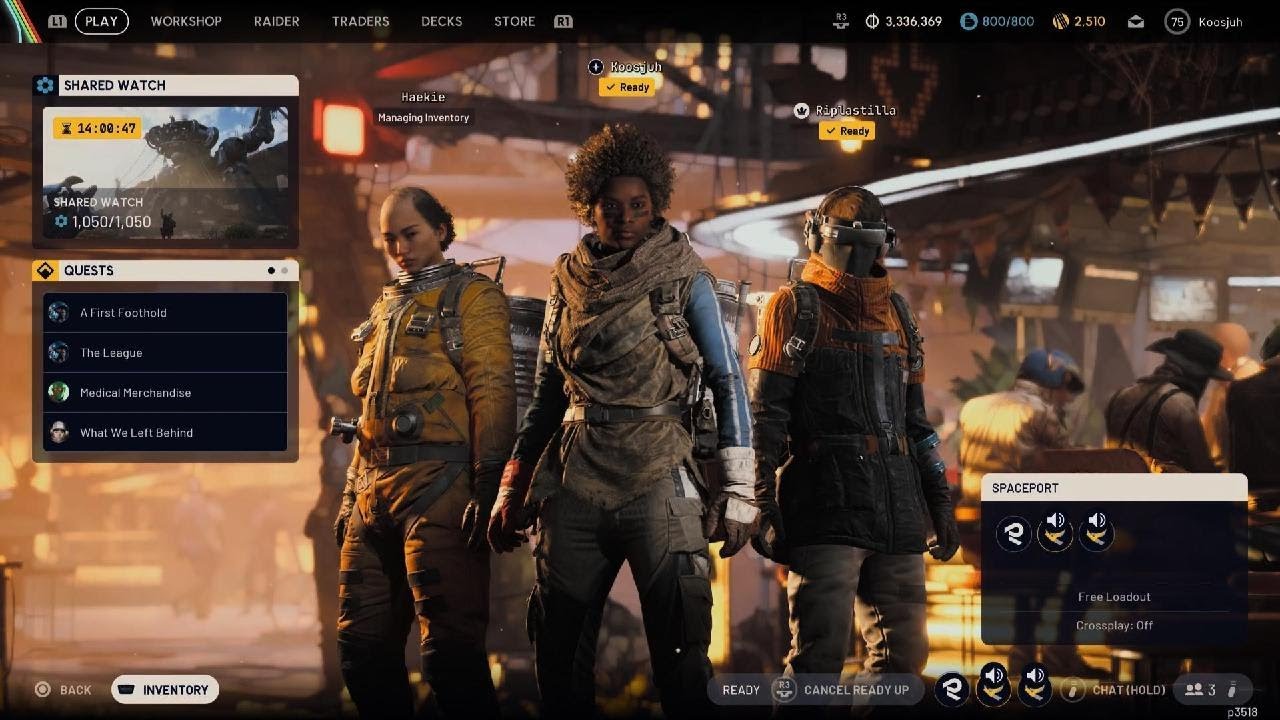Click the A First Foothold quest-giver portrait

point(59,313)
